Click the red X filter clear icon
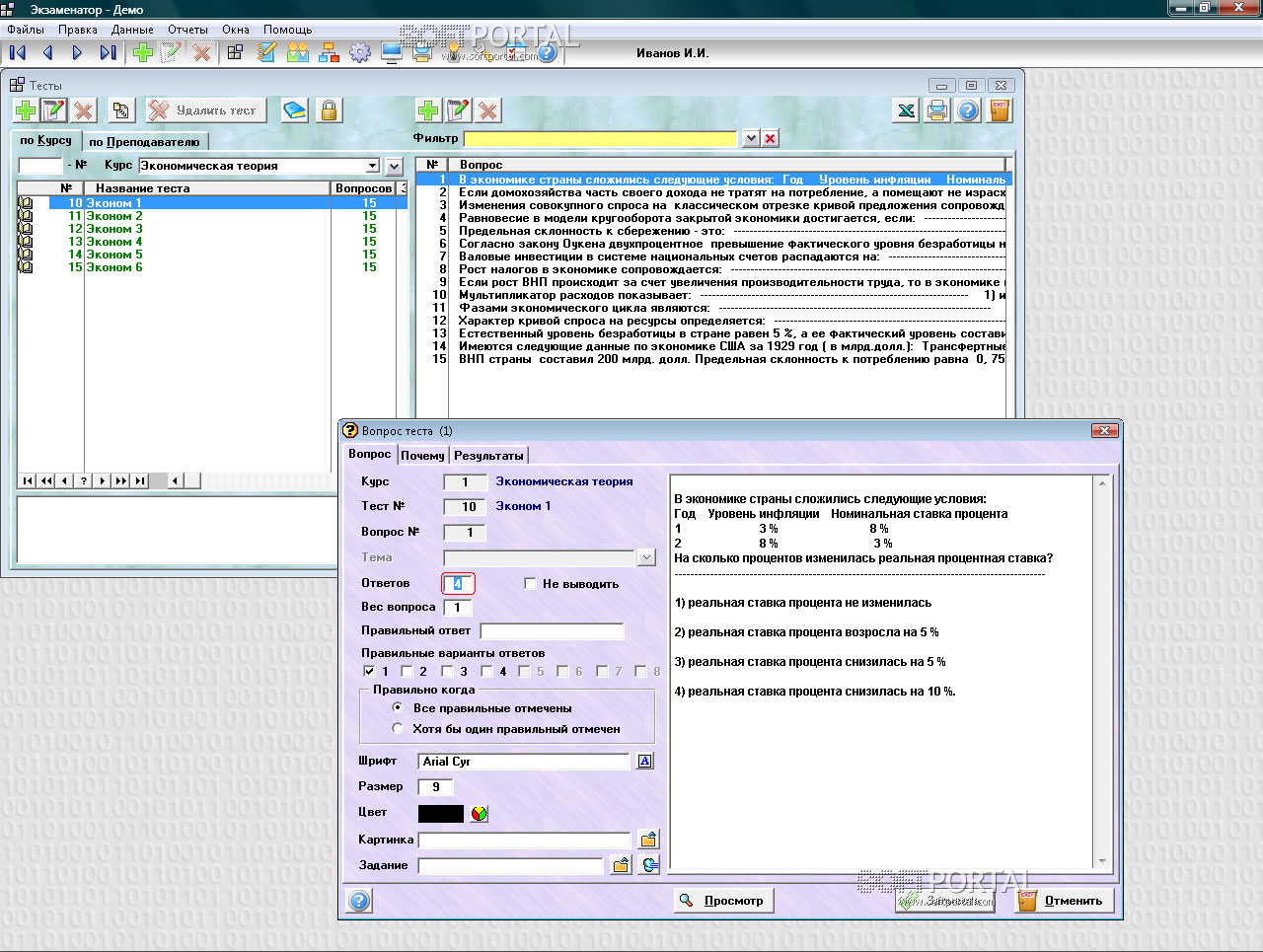This screenshot has height=952, width=1263. point(771,139)
